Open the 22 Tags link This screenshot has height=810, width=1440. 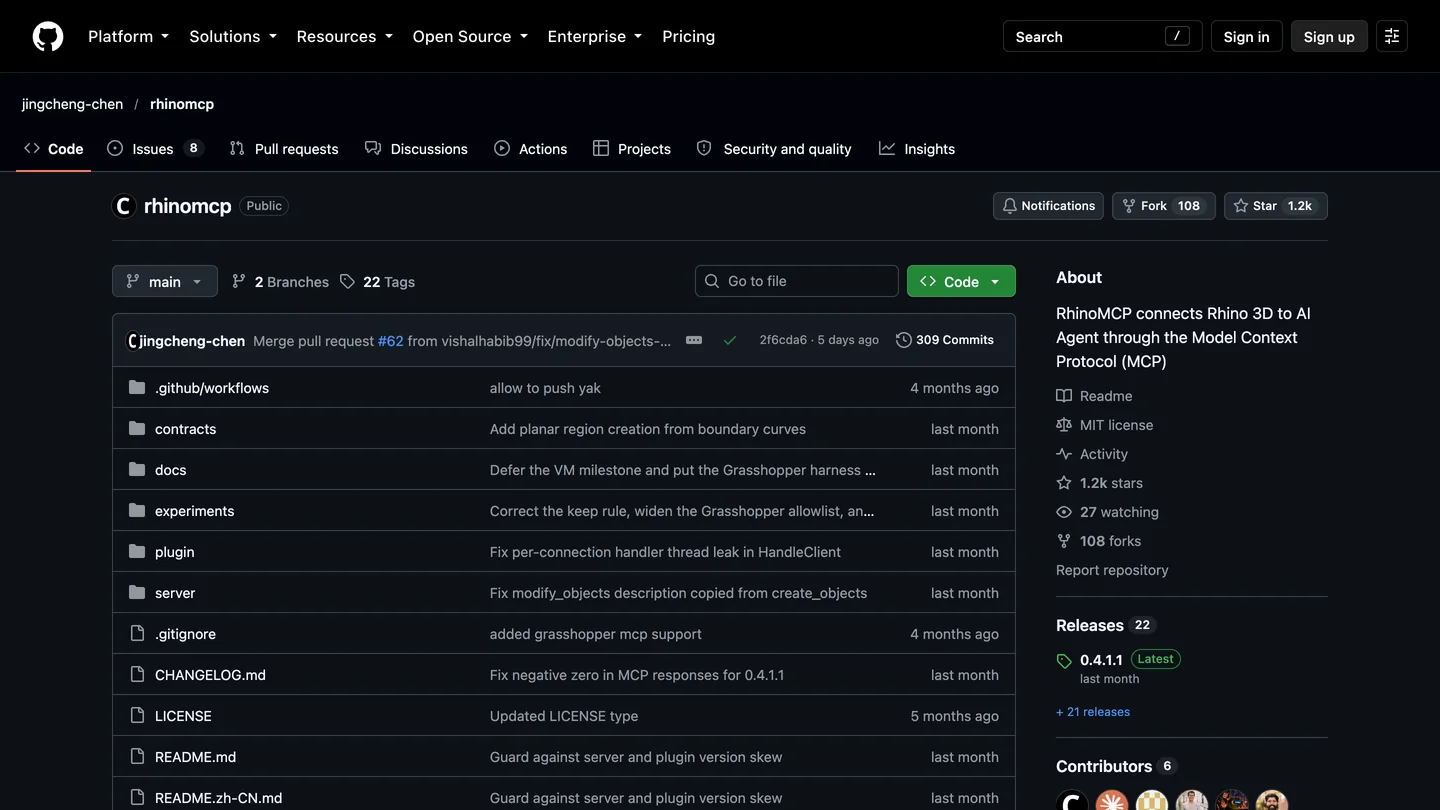tap(377, 282)
